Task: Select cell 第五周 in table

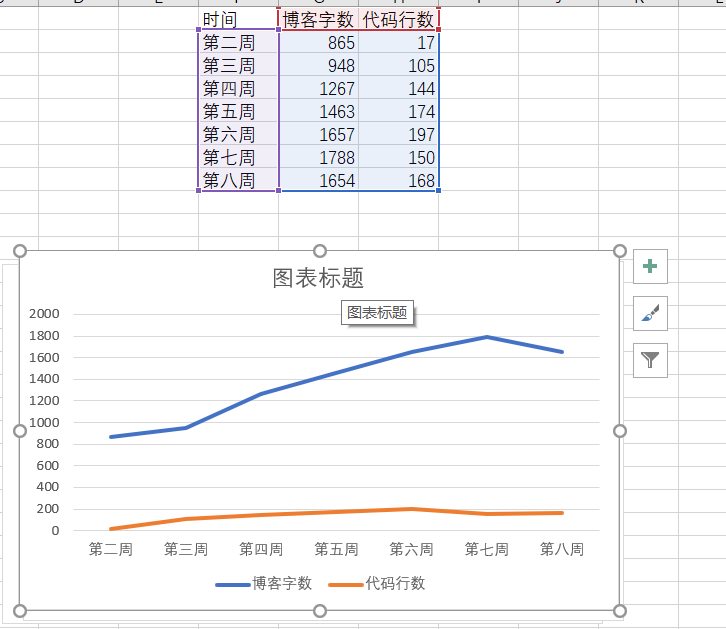Action: point(238,111)
